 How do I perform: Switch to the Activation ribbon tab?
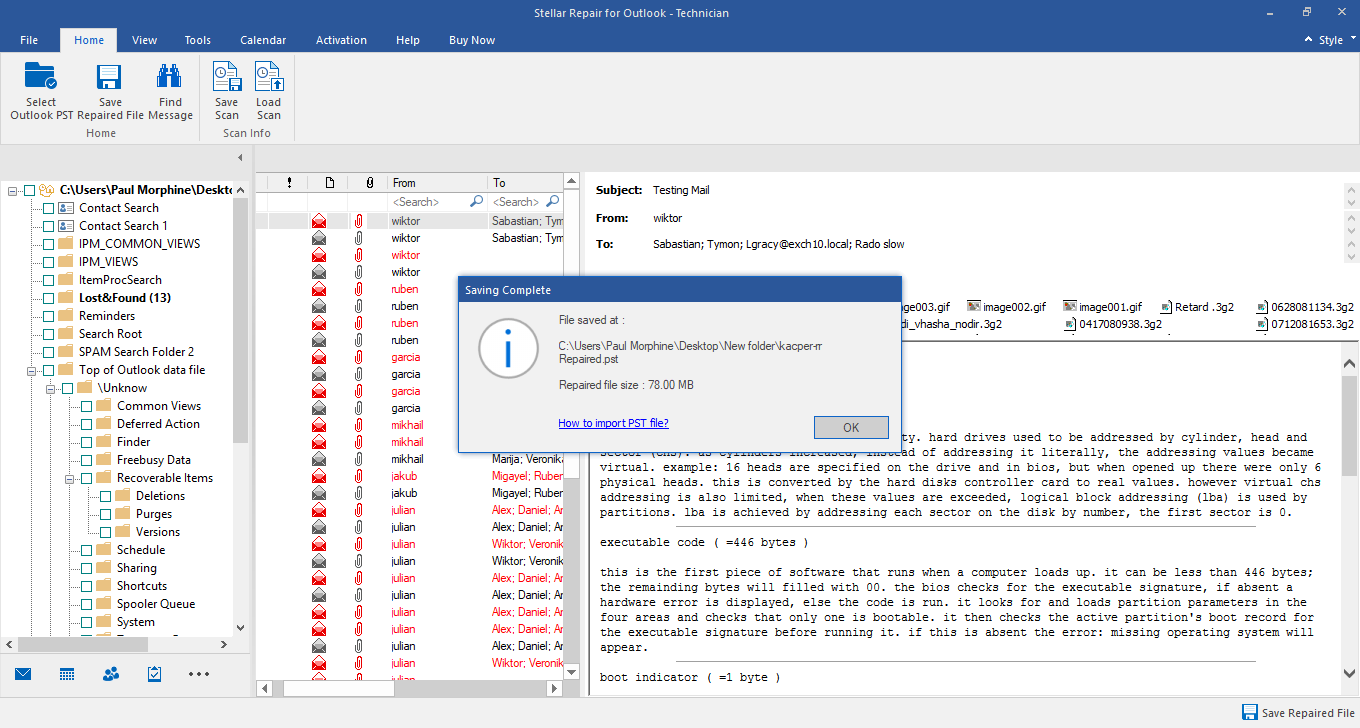pos(341,40)
